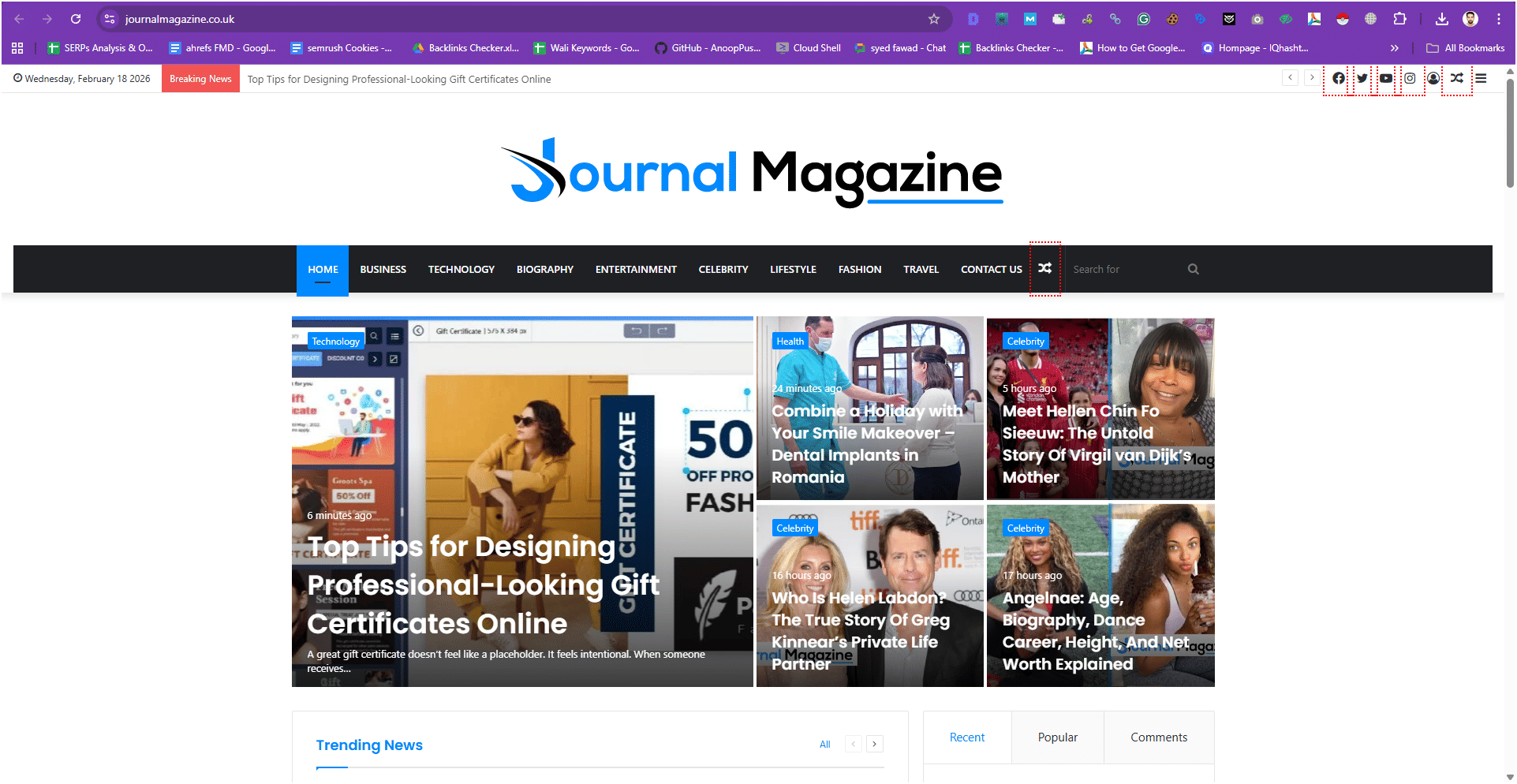Viewport: 1517px width, 784px height.
Task: Open Chrome three-dot menu
Action: tap(1499, 19)
